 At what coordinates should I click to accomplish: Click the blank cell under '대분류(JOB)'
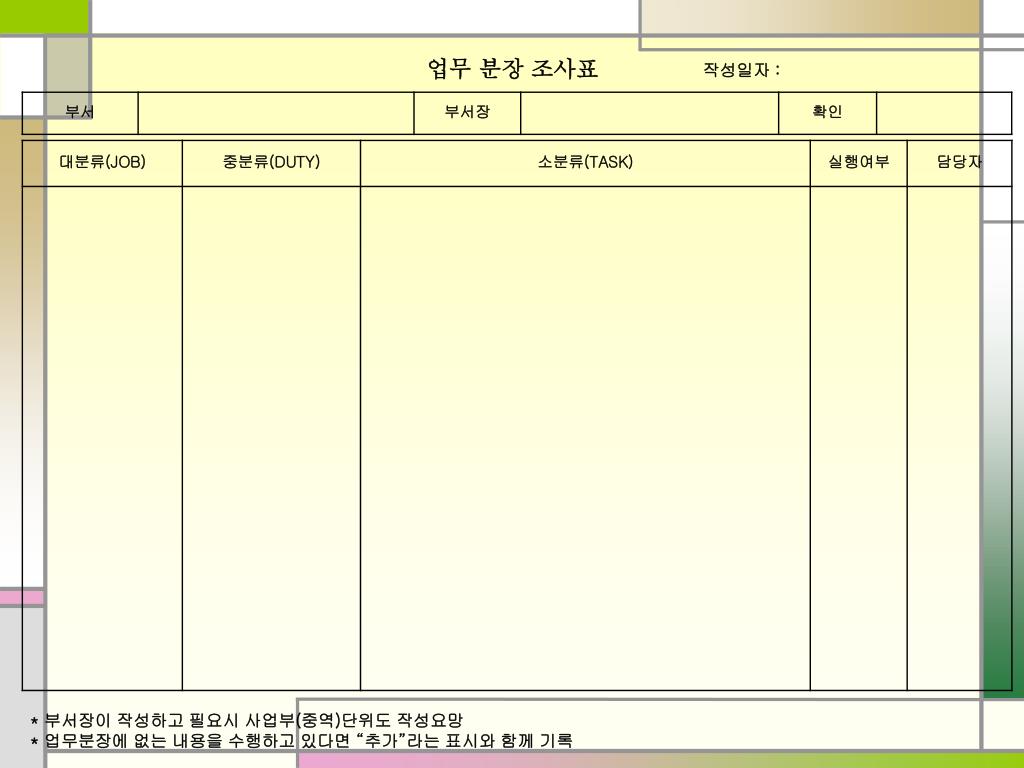[103, 438]
